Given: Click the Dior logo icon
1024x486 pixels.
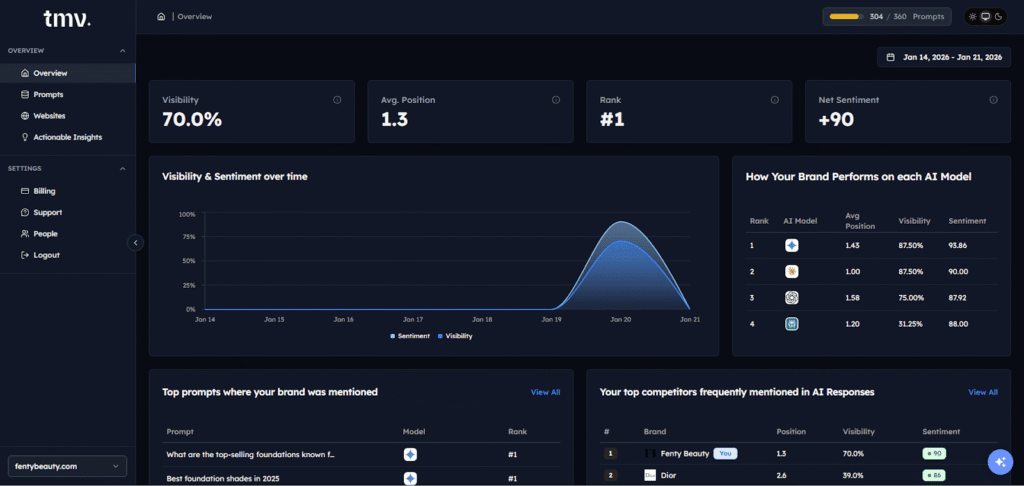Looking at the screenshot, I should [650, 476].
